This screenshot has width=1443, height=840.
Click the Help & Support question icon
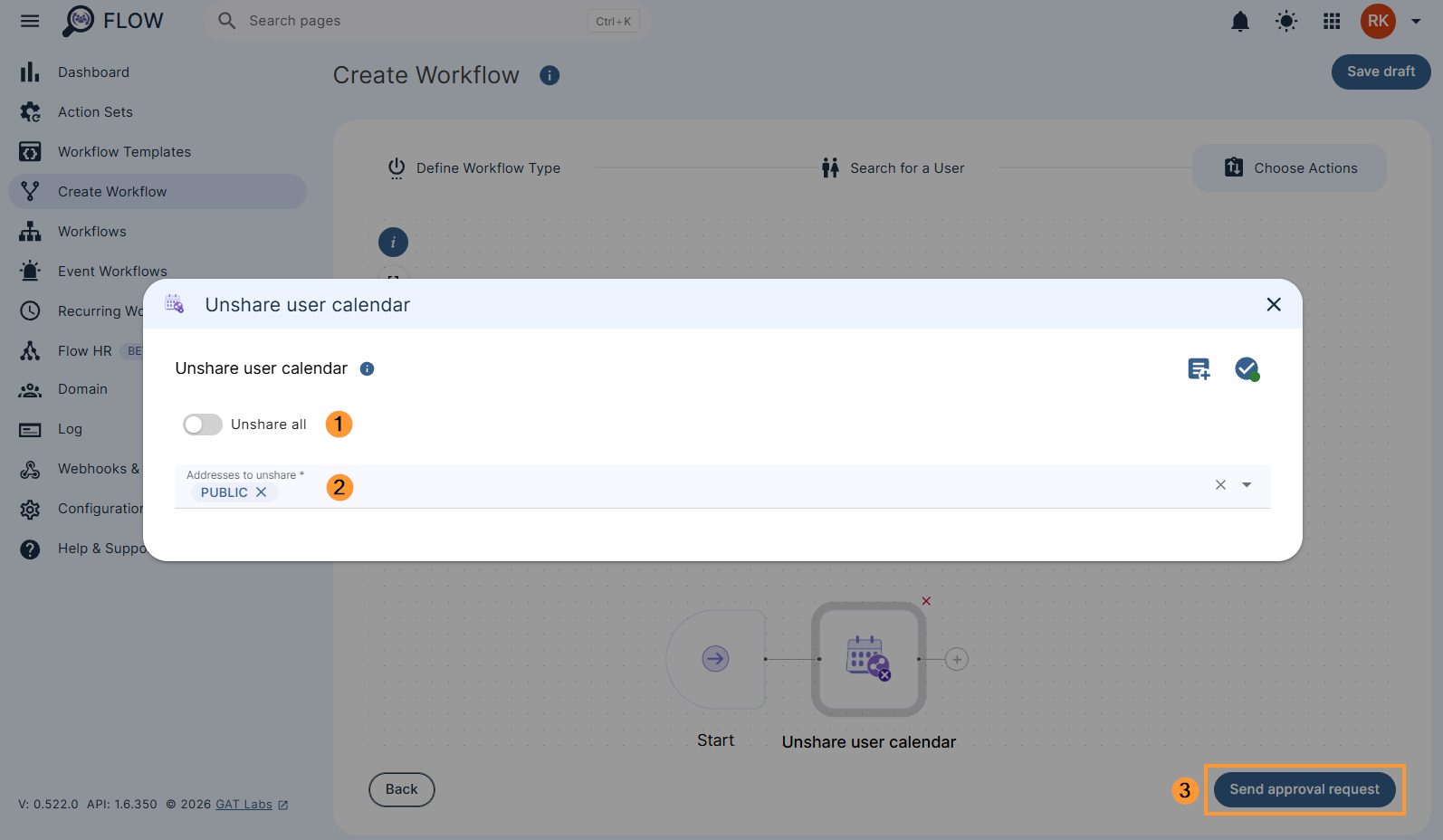(30, 549)
